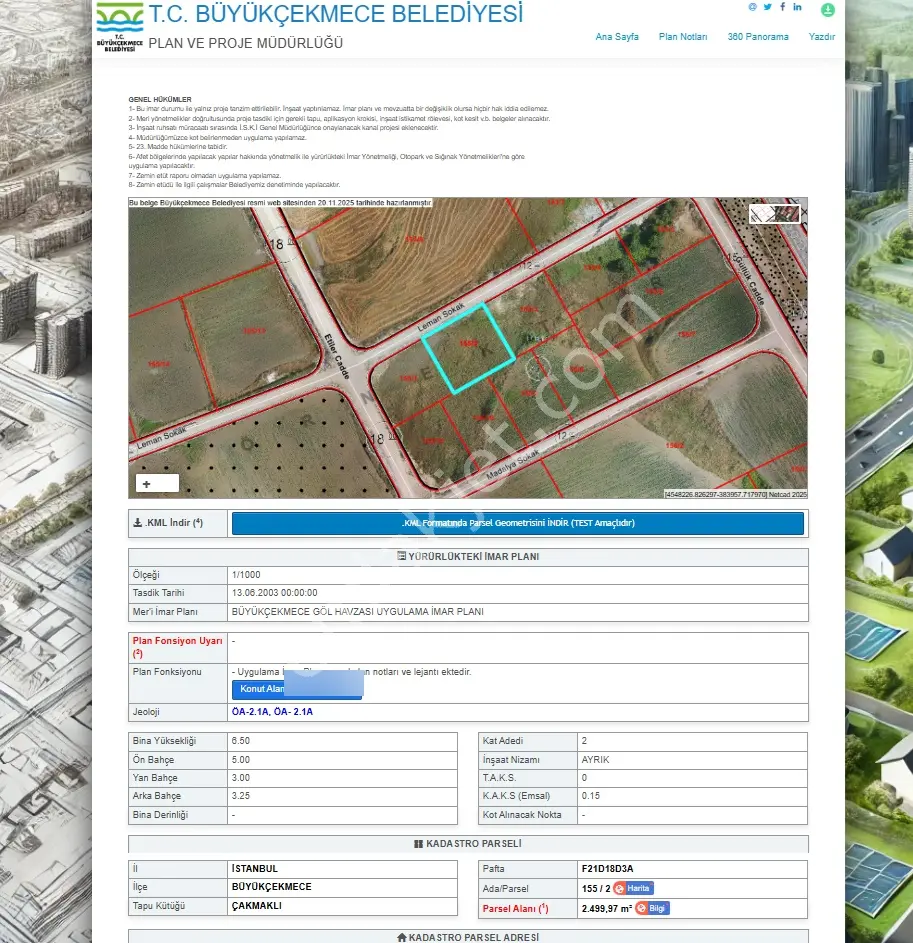This screenshot has height=943, width=913.
Task: Open the Twitter bird icon
Action: 767,7
